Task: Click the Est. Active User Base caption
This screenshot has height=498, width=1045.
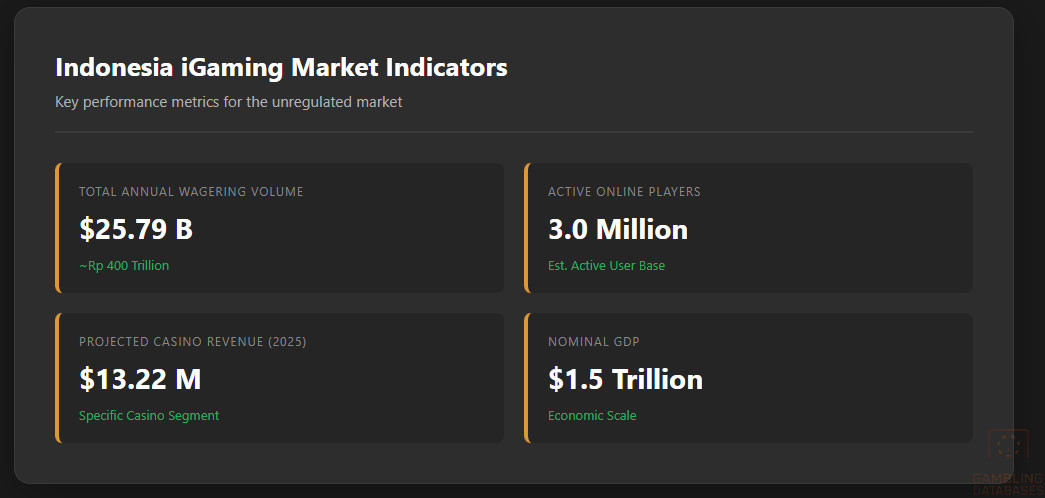Action: tap(606, 266)
